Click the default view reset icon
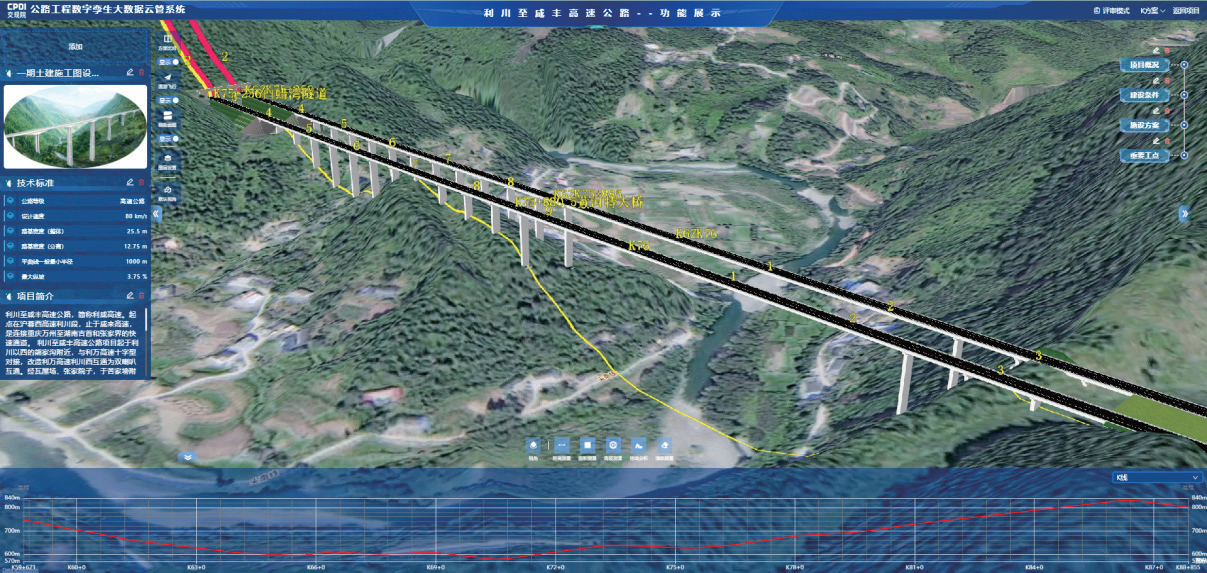The height and width of the screenshot is (573, 1207). pyautogui.click(x=168, y=192)
